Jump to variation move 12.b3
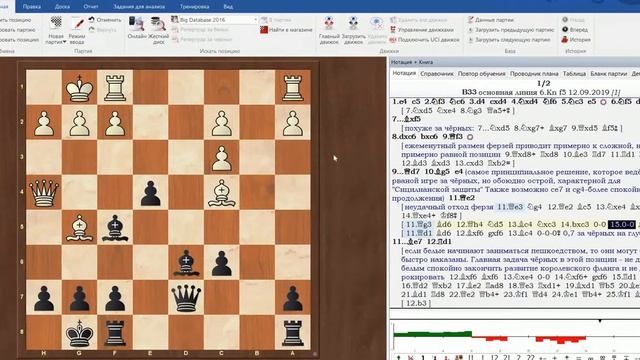This screenshot has width=640, height=360. pyautogui.click(x=416, y=303)
